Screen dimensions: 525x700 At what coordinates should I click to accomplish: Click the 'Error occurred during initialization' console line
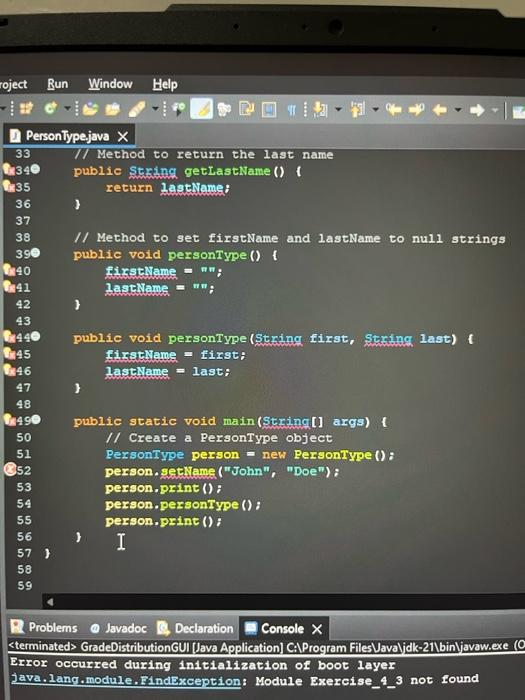point(203,664)
